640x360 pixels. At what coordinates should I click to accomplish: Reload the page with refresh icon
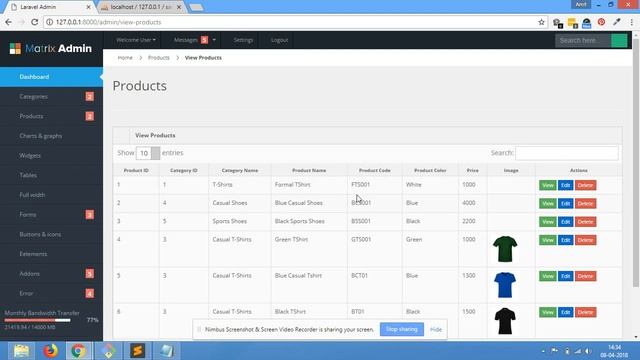tap(35, 22)
